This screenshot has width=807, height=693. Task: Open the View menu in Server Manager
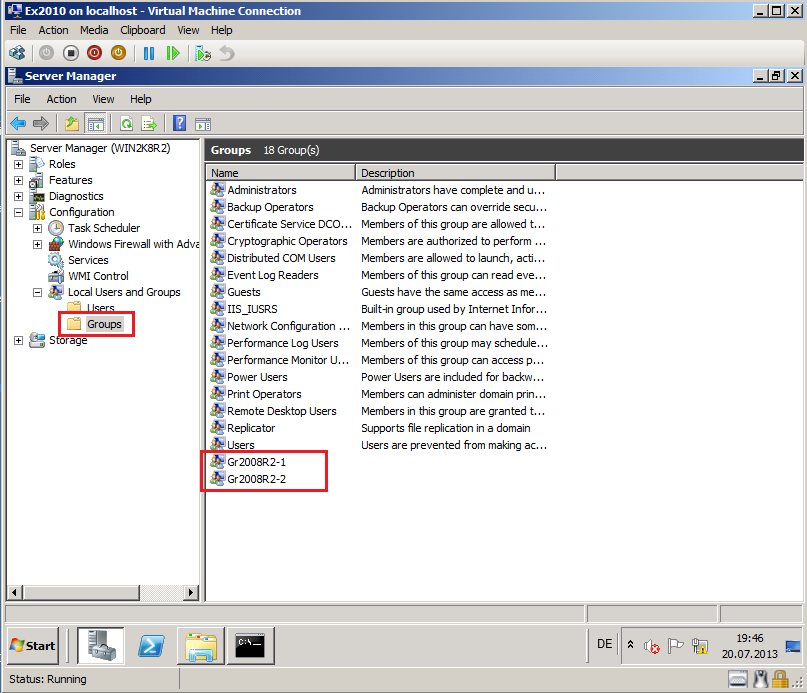[x=103, y=99]
